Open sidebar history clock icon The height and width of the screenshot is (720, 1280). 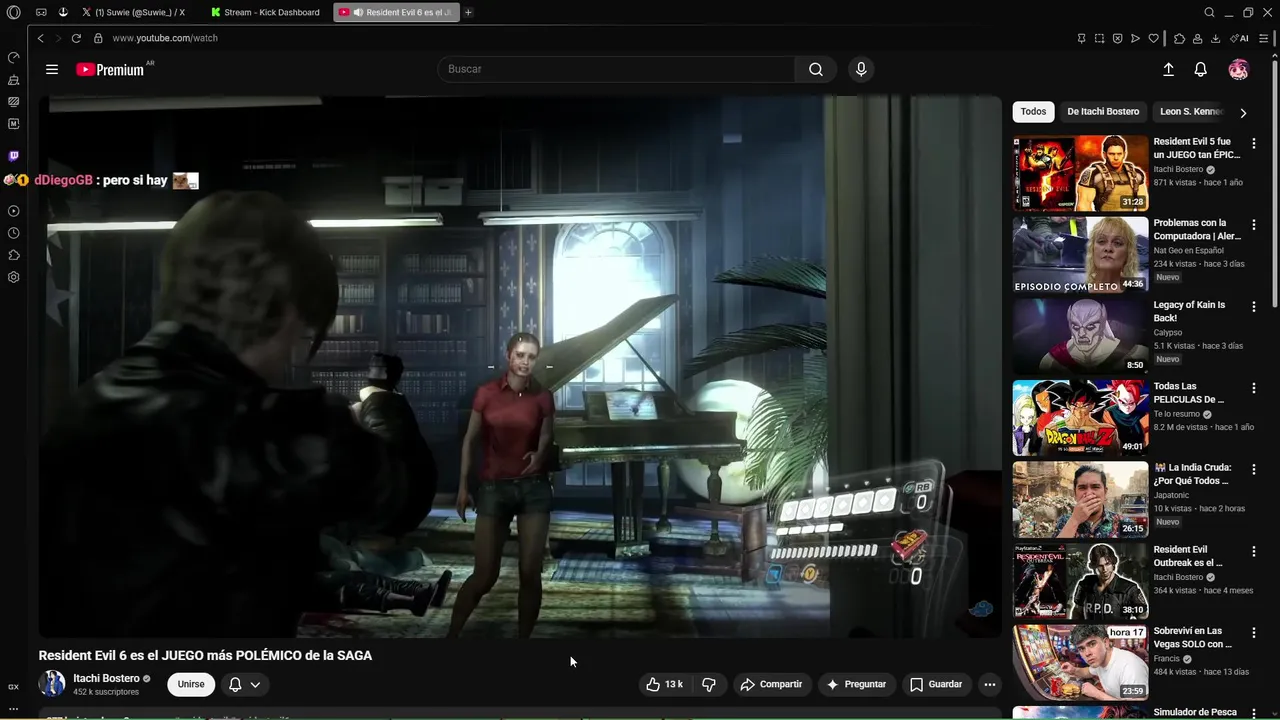tap(13, 233)
